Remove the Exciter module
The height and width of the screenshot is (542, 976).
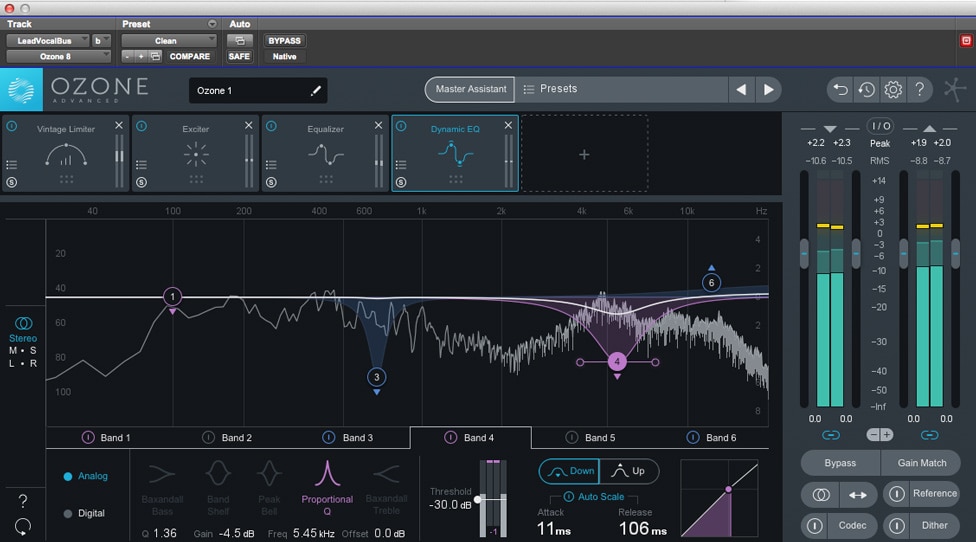click(x=248, y=125)
